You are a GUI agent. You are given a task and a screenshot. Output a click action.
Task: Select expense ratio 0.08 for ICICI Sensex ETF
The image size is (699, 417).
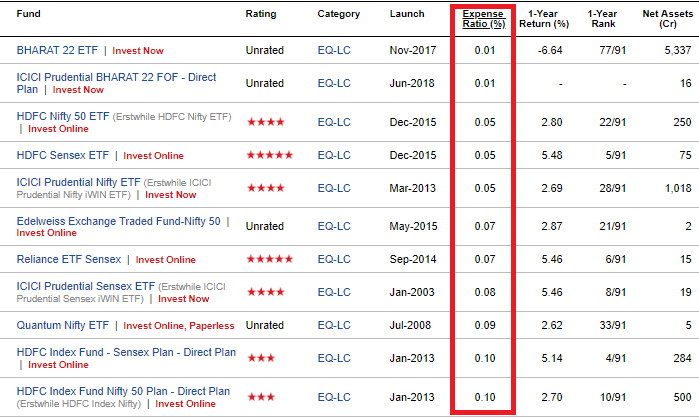tap(485, 293)
